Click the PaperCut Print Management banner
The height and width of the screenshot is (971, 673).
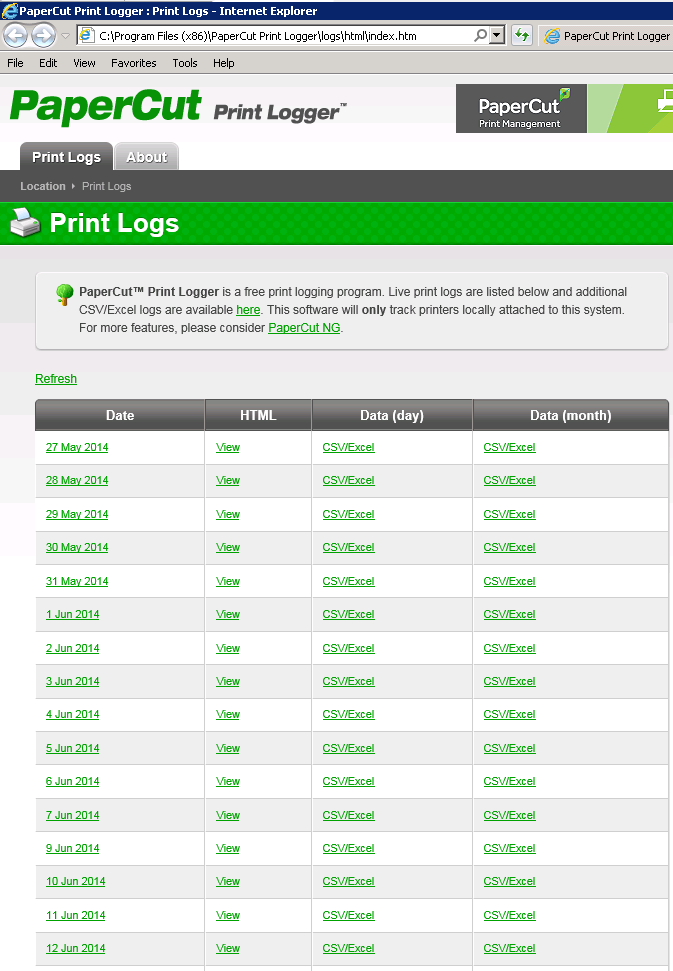[x=564, y=108]
